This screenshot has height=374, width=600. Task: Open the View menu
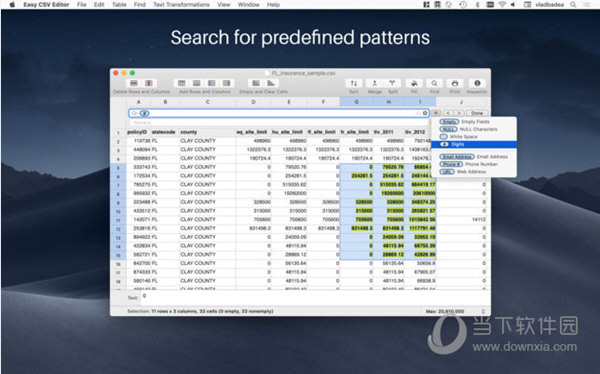[224, 5]
